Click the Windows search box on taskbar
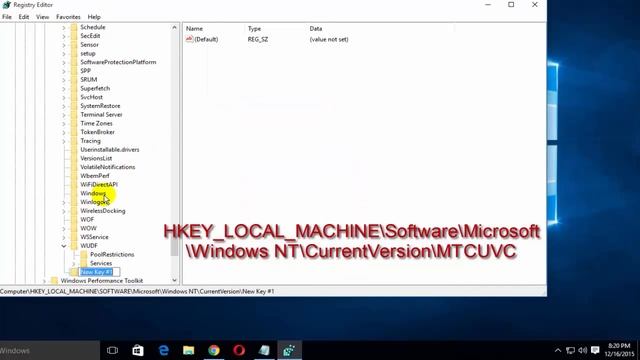The image size is (640, 360). pos(49,350)
